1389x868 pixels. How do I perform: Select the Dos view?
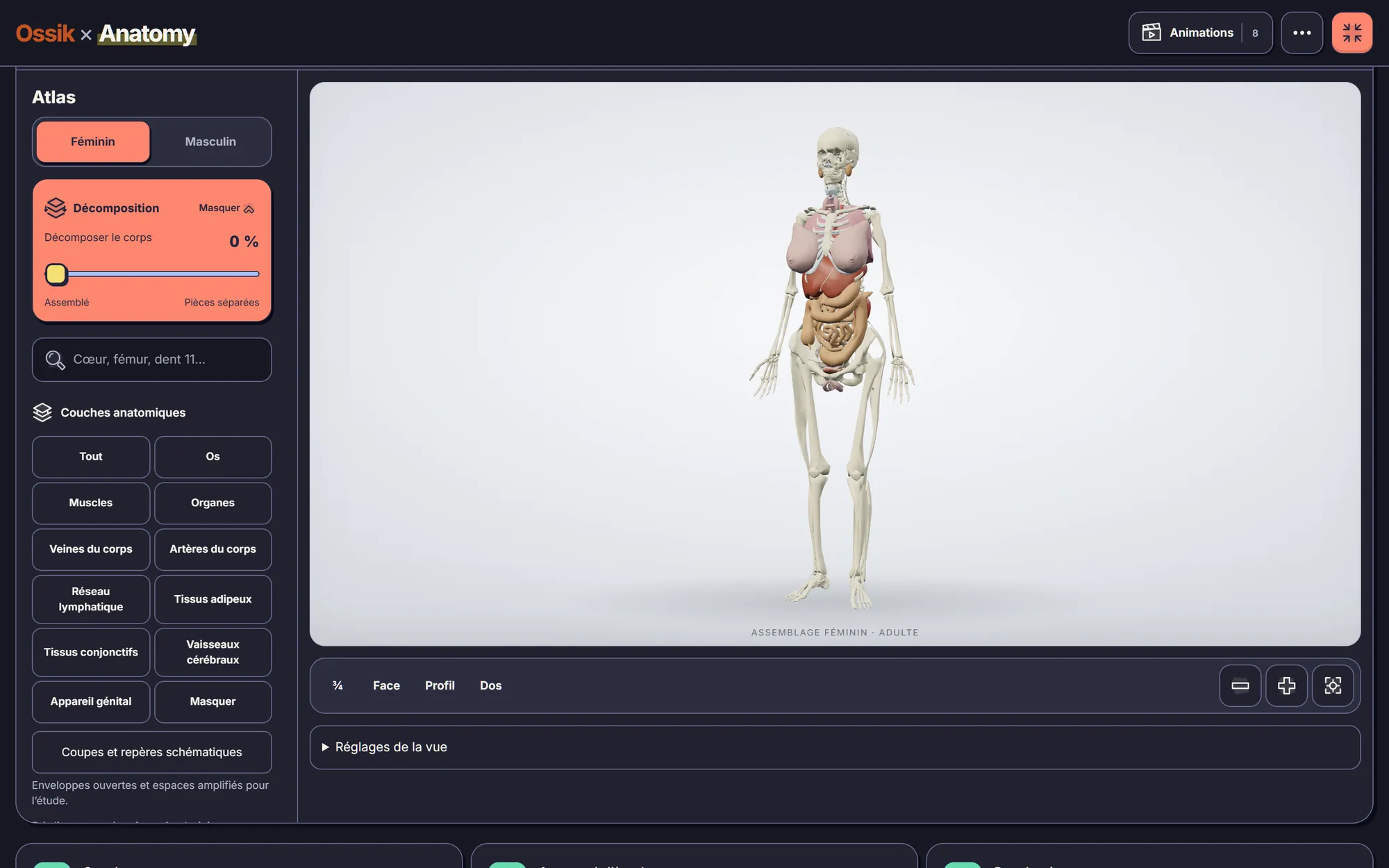490,686
